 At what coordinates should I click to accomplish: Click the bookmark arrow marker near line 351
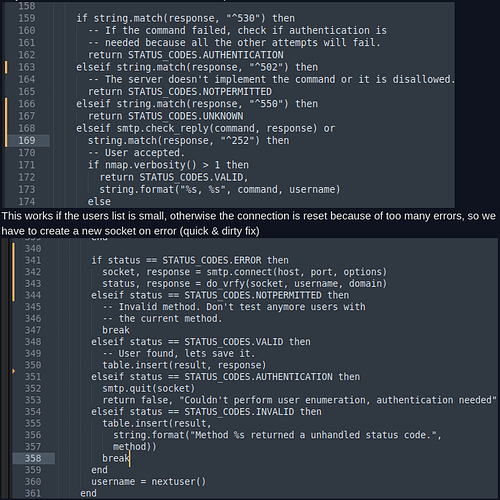(13, 371)
